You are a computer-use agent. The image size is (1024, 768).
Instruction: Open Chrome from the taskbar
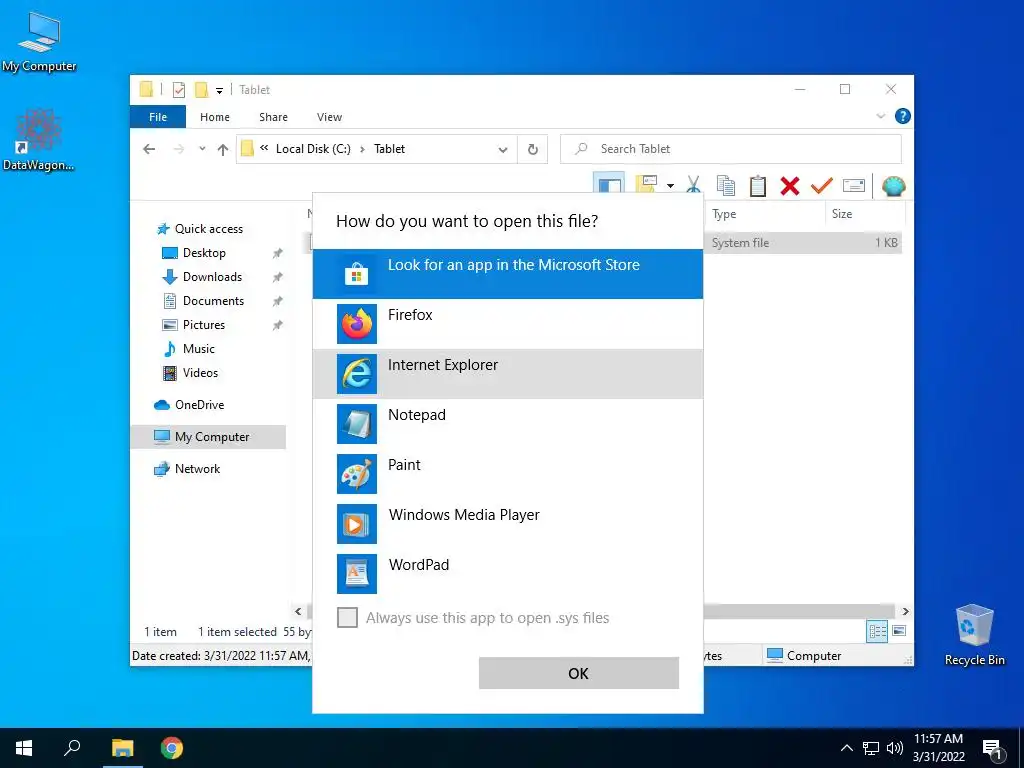point(172,748)
